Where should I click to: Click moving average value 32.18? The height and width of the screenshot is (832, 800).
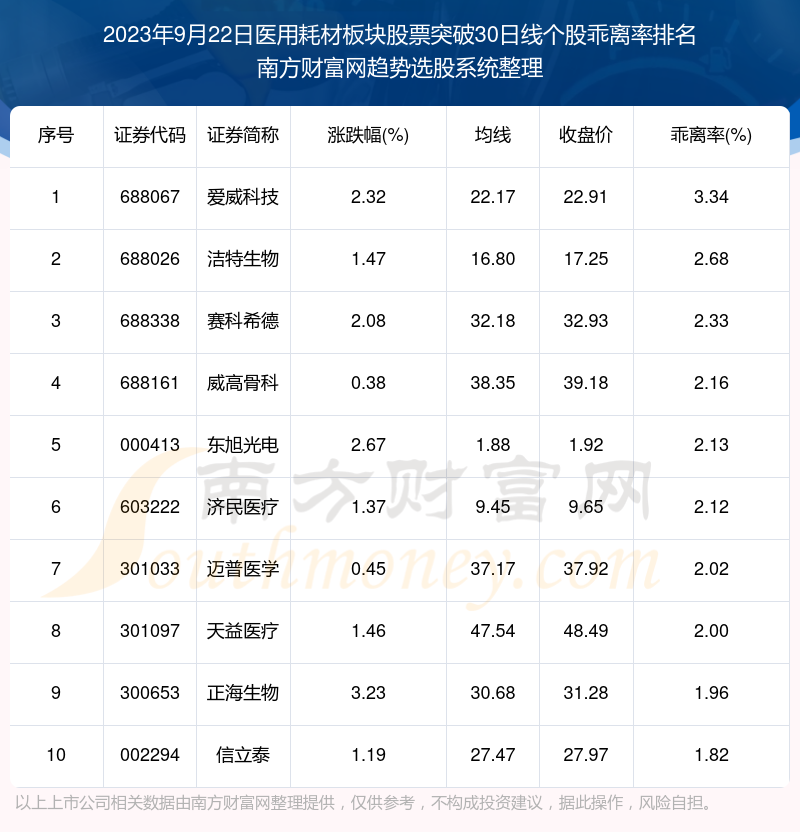click(x=493, y=321)
